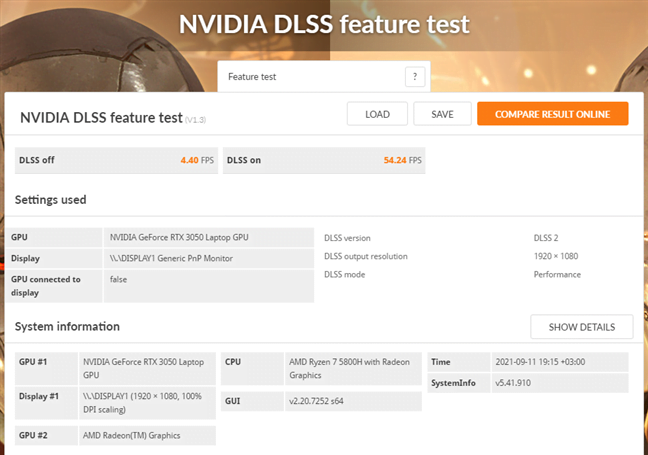The width and height of the screenshot is (648, 455).
Task: Click the SystemInfo label
Action: point(453,383)
